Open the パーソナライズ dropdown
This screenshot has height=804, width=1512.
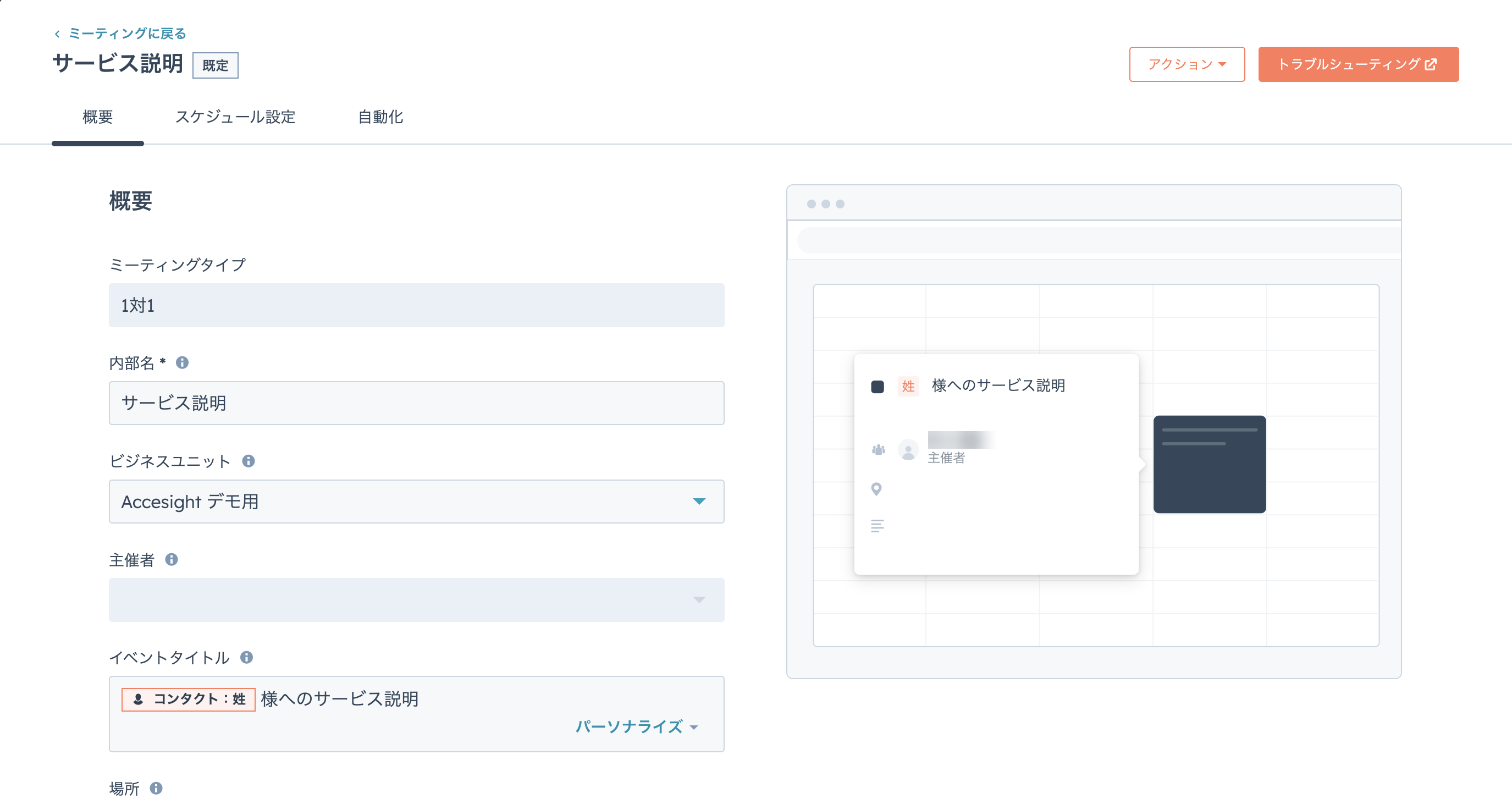coord(637,727)
